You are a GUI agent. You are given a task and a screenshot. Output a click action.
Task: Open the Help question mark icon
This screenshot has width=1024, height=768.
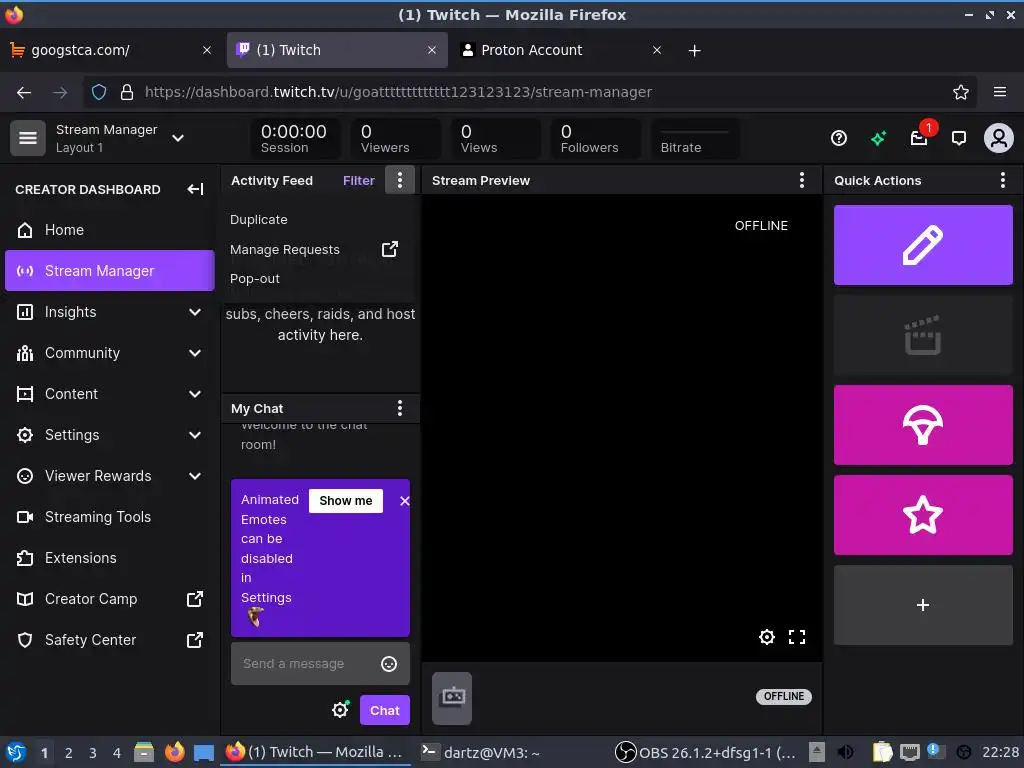click(x=839, y=138)
